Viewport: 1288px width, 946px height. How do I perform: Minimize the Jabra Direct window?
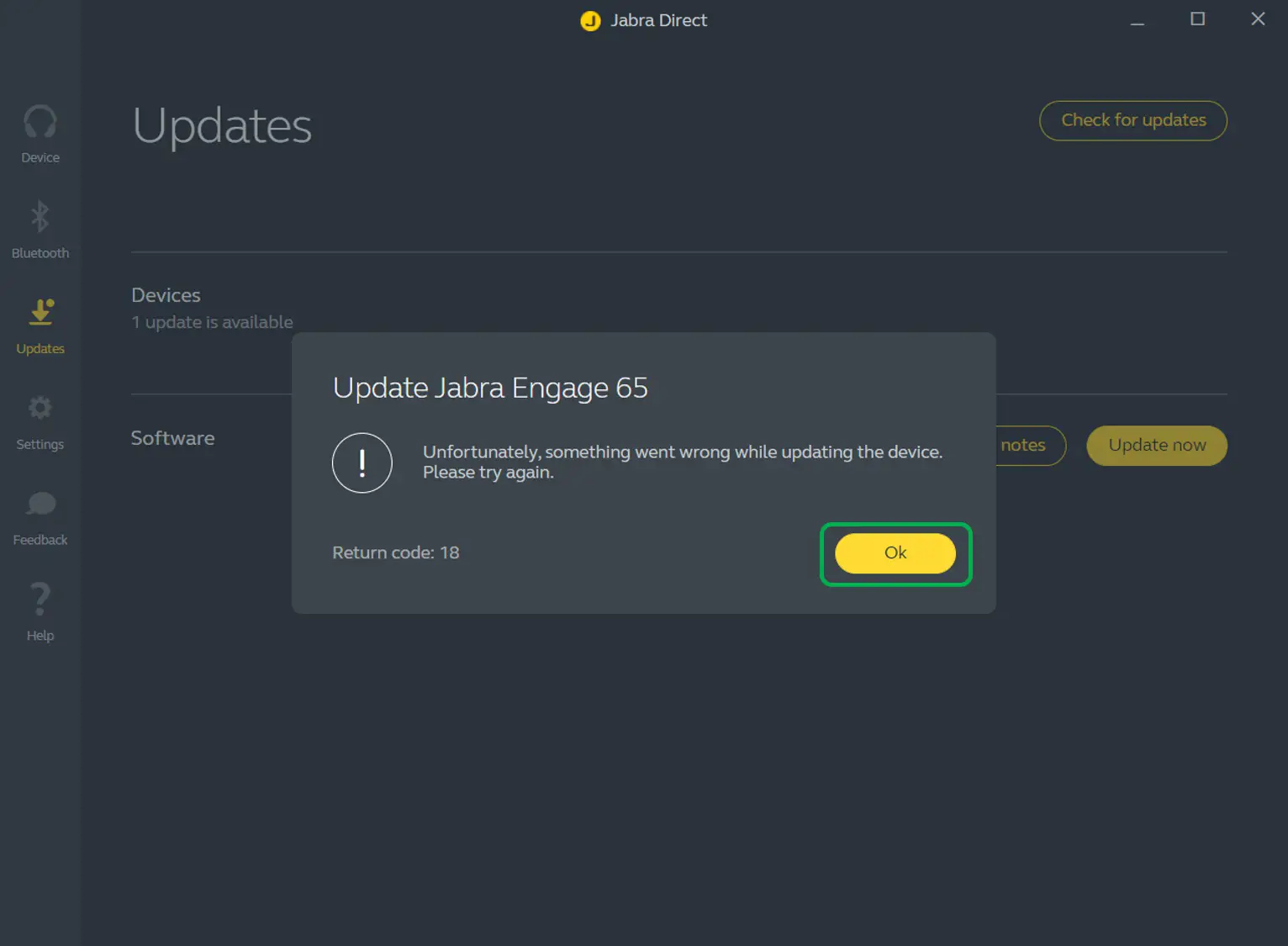(x=1137, y=19)
